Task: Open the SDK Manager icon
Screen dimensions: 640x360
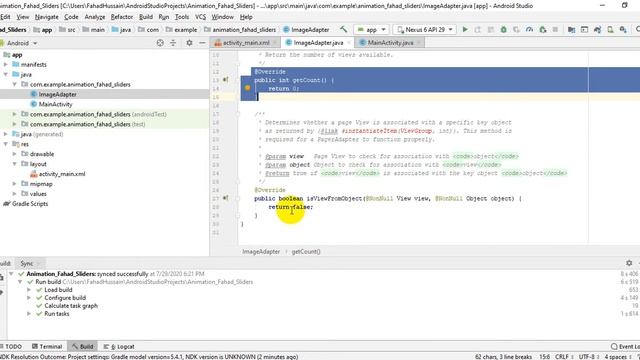Action: tap(623, 29)
